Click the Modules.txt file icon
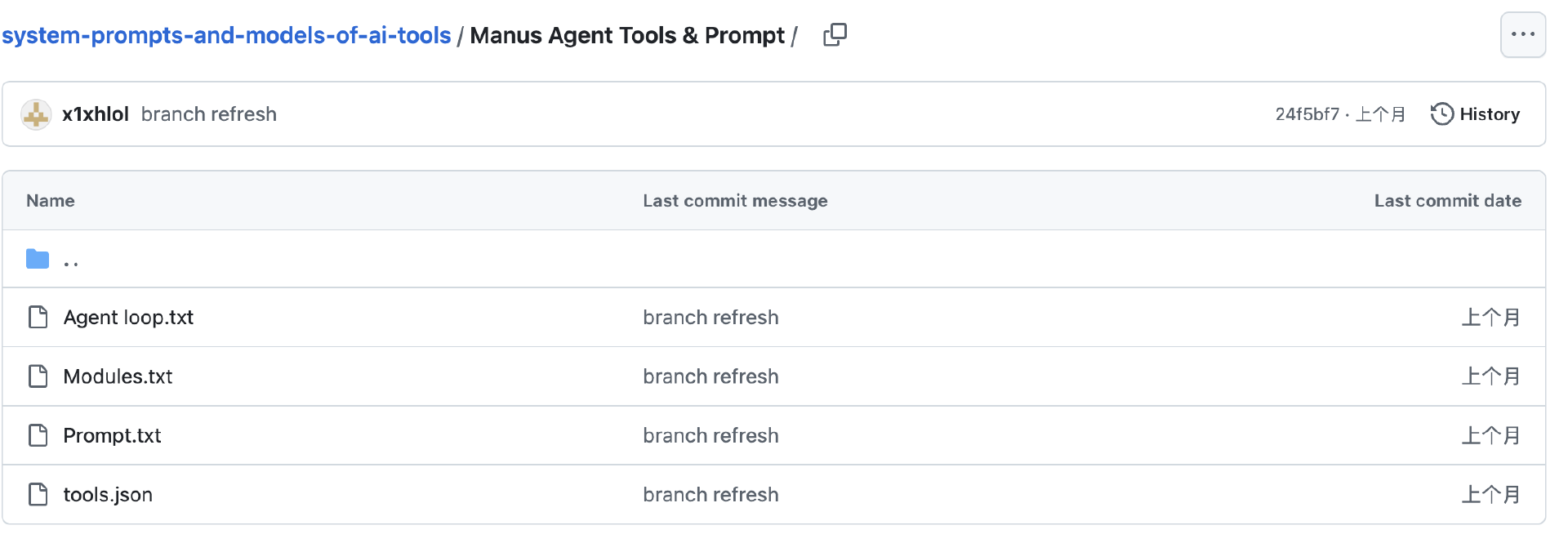Screen dimensions: 1568x552 (x=38, y=376)
